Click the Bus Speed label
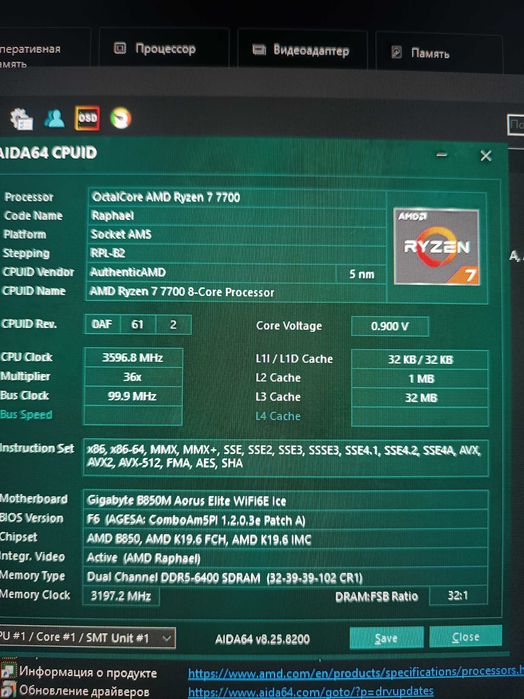Image resolution: width=524 pixels, height=699 pixels. (26, 415)
